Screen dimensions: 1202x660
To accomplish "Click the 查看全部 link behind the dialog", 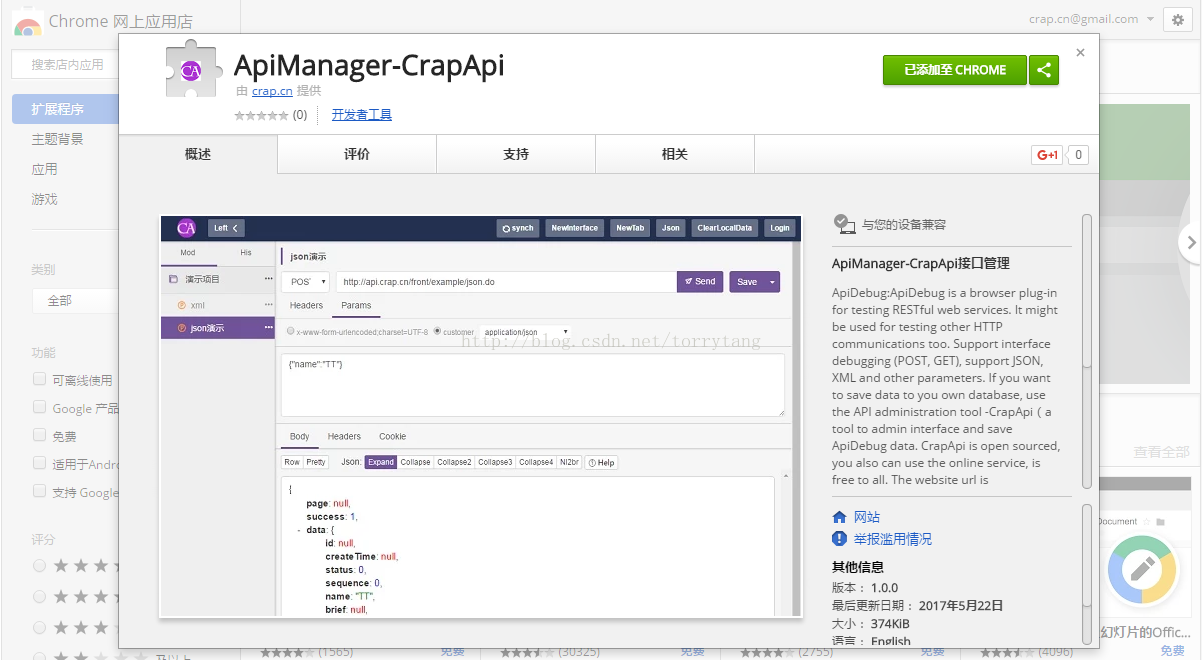I will point(1161,452).
